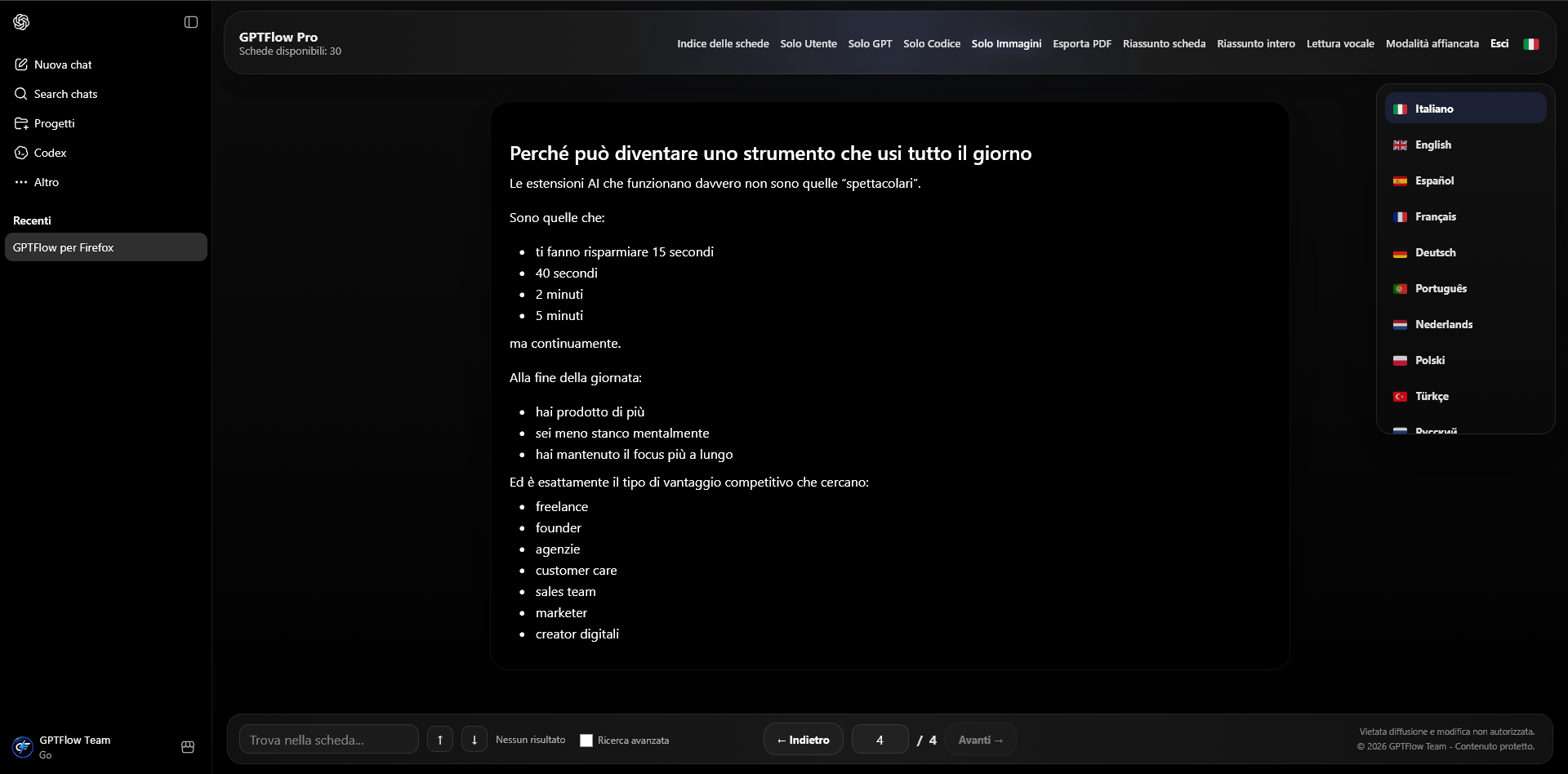This screenshot has height=774, width=1568.
Task: Select Italiano language
Action: [x=1465, y=109]
